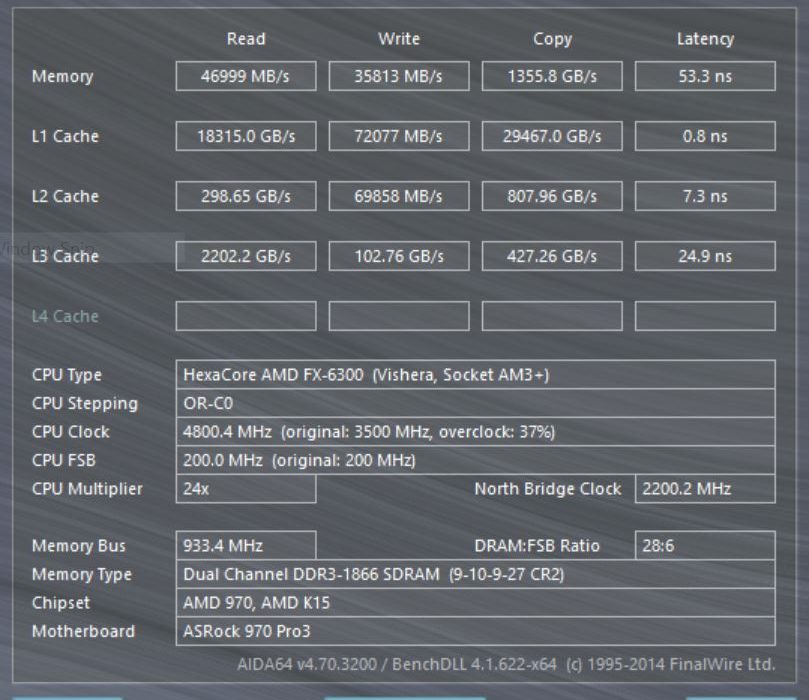Click L3 Cache Latency value 24.9 ns
The image size is (809, 700).
tap(705, 256)
